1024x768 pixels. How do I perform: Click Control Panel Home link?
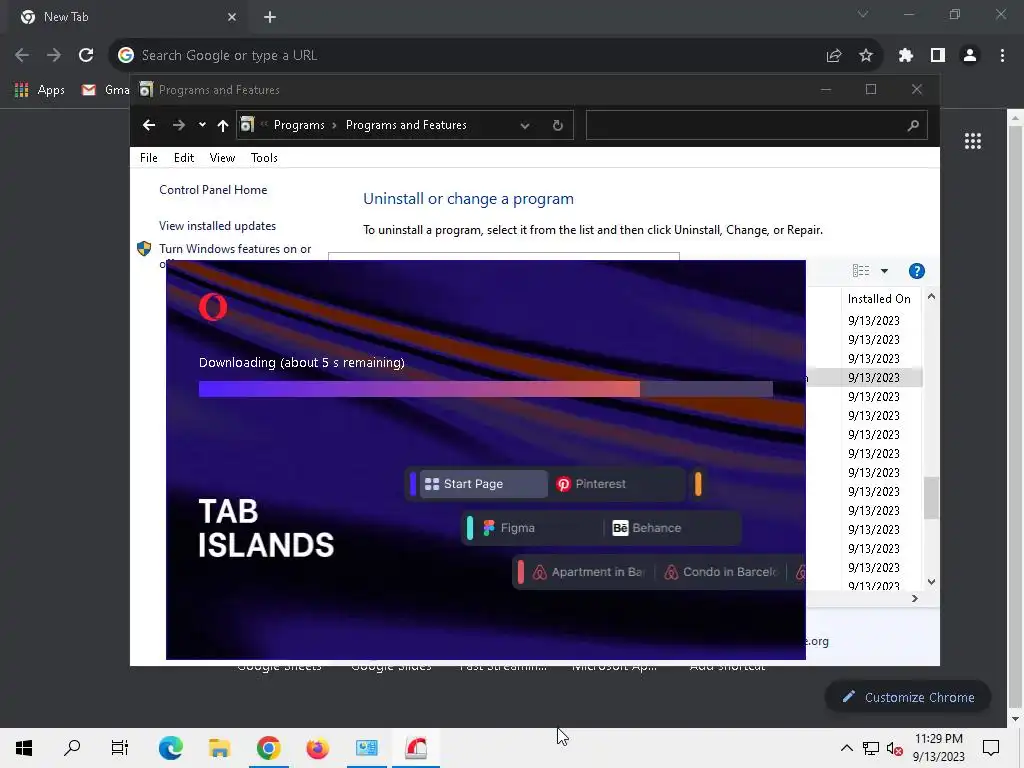[213, 189]
